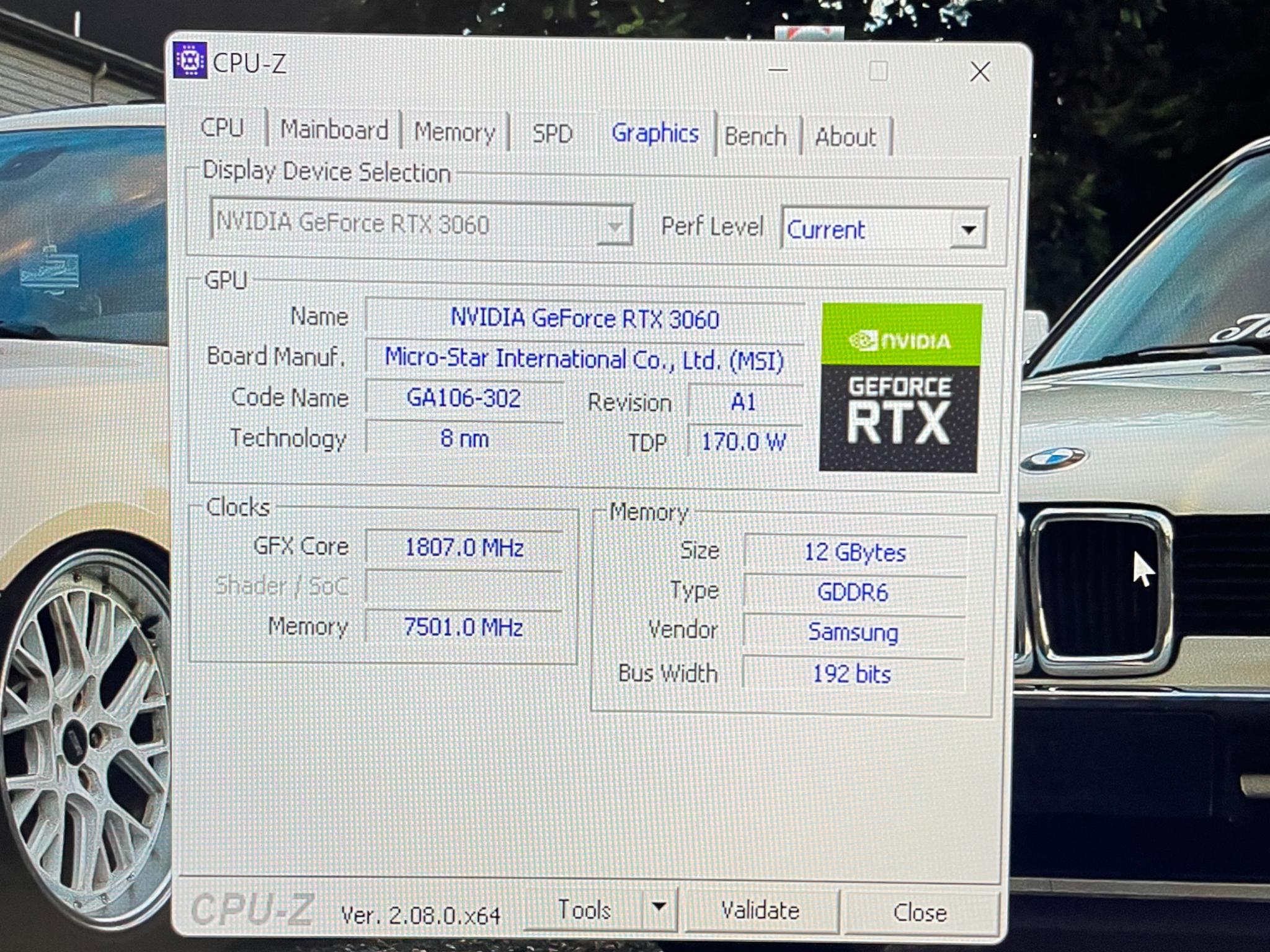Open the Tools dropdown arrow

tap(659, 907)
